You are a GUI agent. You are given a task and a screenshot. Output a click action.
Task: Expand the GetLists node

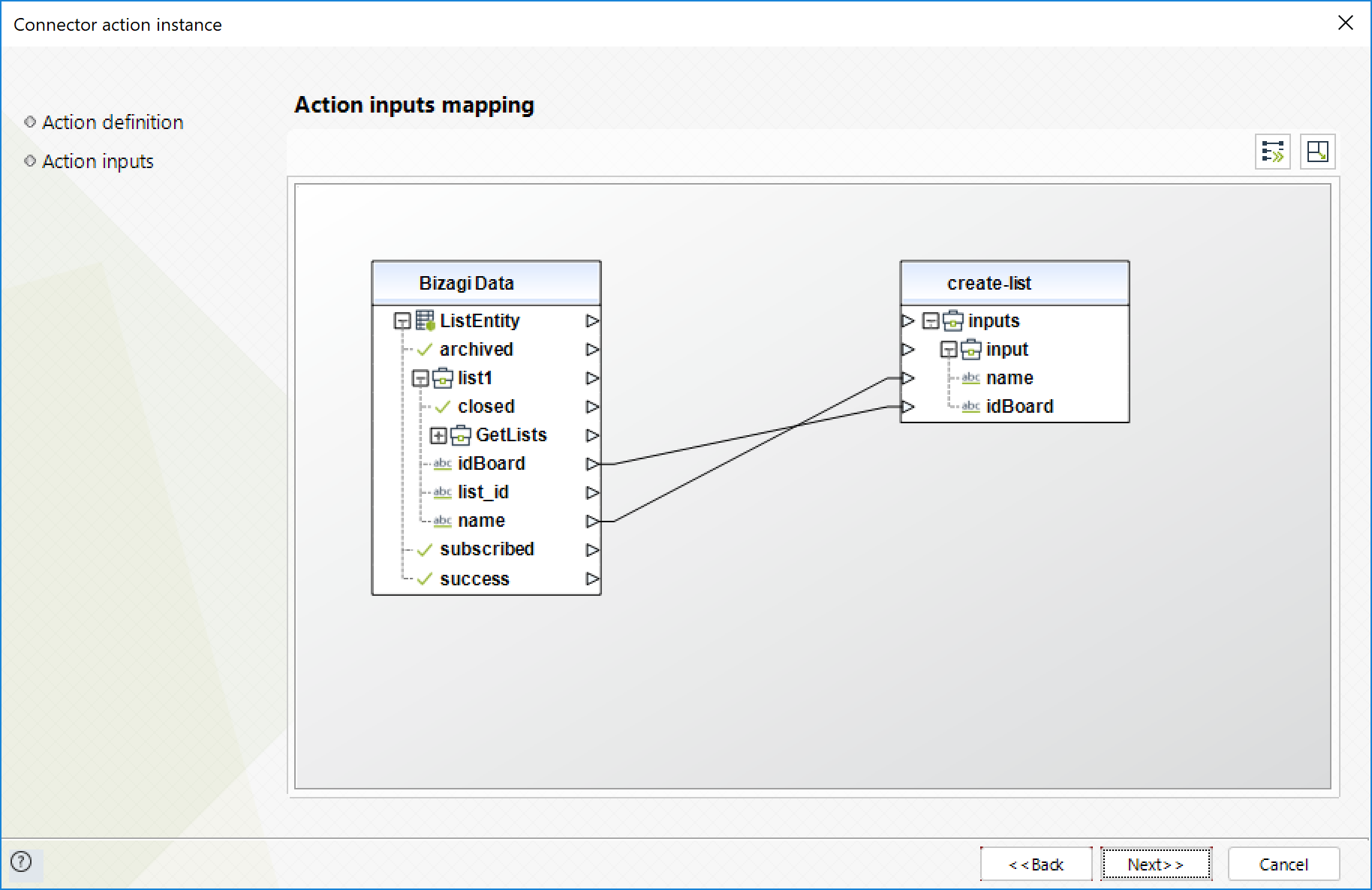click(x=438, y=435)
